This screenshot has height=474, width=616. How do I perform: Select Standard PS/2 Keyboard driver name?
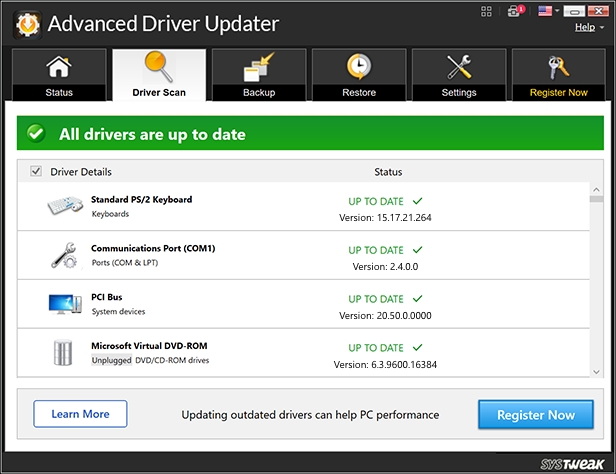(x=141, y=199)
